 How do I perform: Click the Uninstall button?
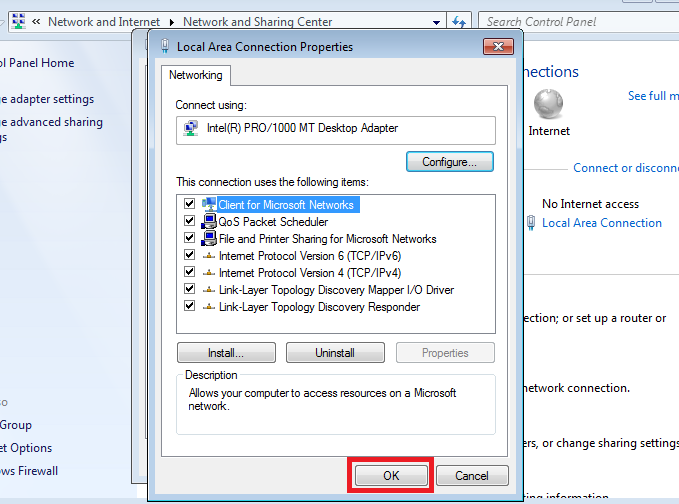[335, 353]
